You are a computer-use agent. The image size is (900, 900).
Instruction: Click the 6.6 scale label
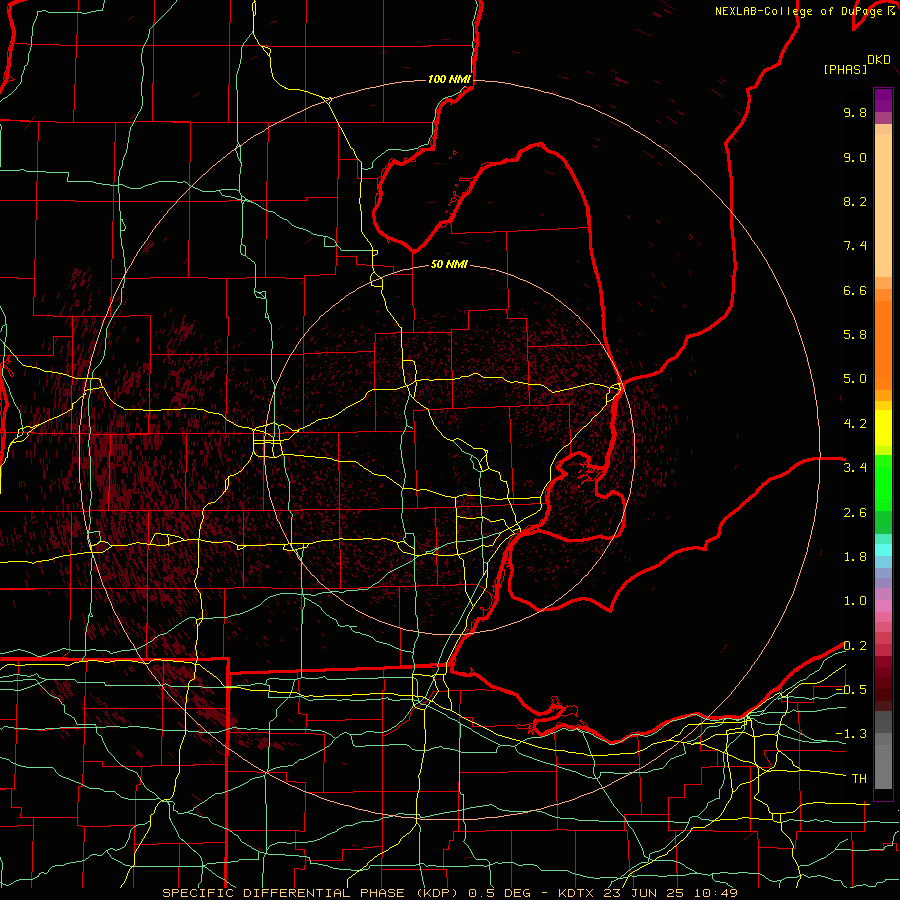(855, 290)
